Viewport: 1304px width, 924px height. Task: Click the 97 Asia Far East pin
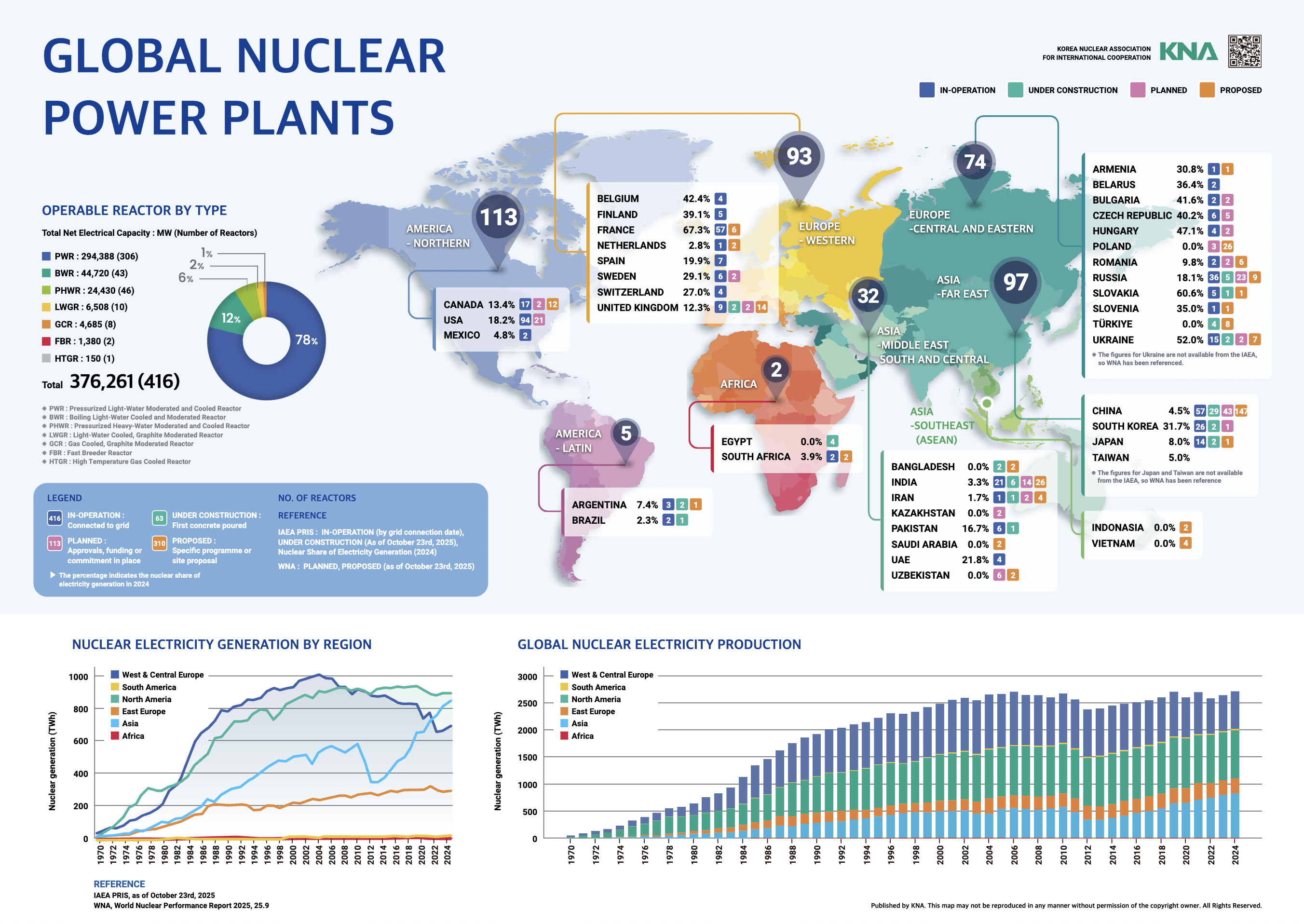1015,283
